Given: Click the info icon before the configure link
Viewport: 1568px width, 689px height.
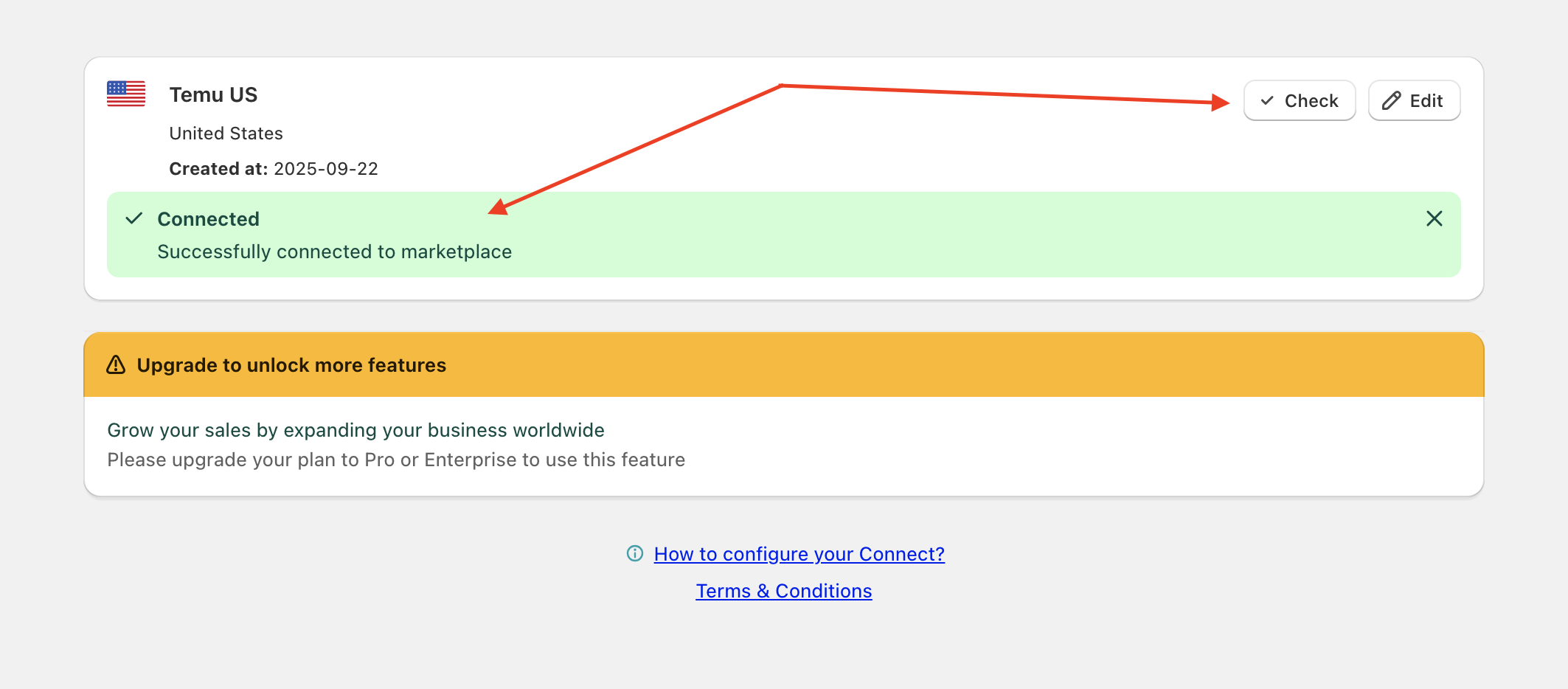Looking at the screenshot, I should [634, 553].
